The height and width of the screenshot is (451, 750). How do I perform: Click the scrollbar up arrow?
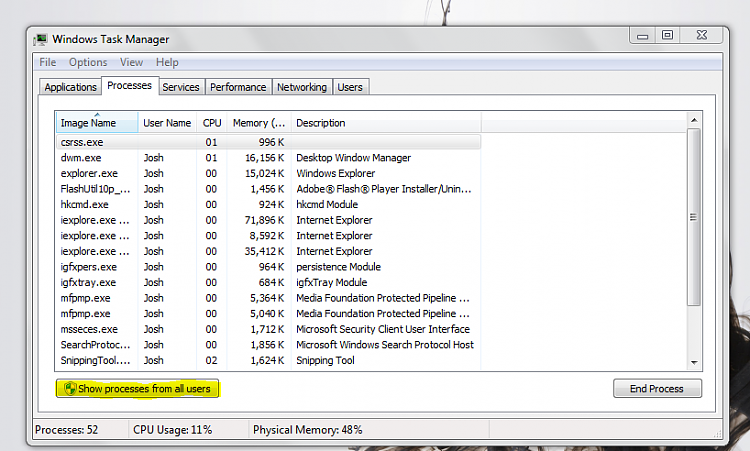[x=694, y=120]
